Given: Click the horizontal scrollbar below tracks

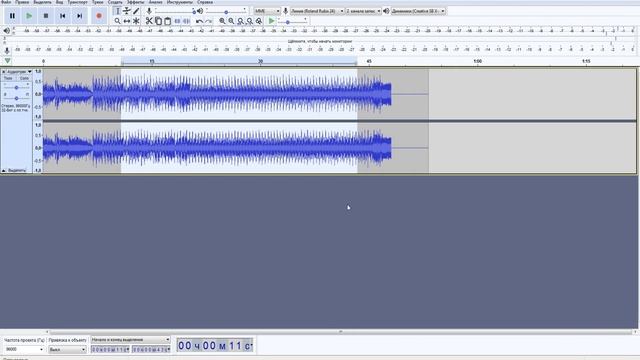Looking at the screenshot, I should point(340,332).
